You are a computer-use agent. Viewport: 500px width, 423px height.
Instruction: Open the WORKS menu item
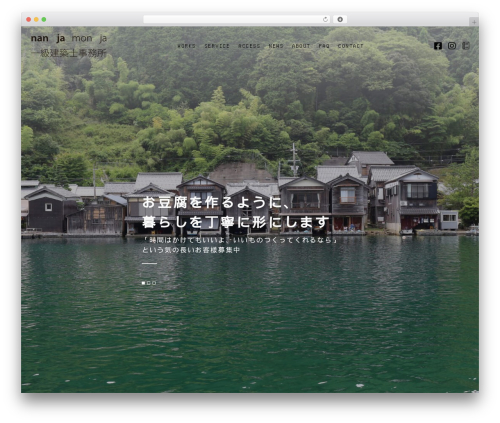pos(186,46)
